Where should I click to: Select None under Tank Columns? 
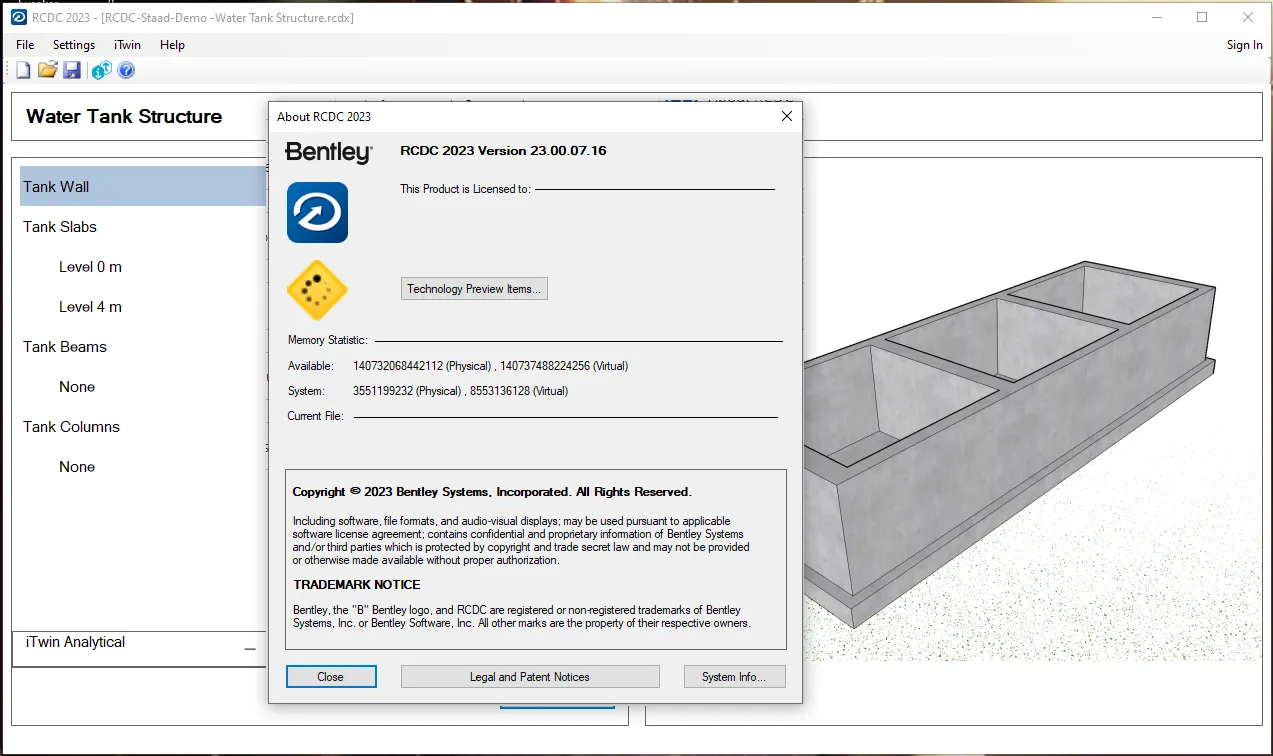(x=77, y=467)
